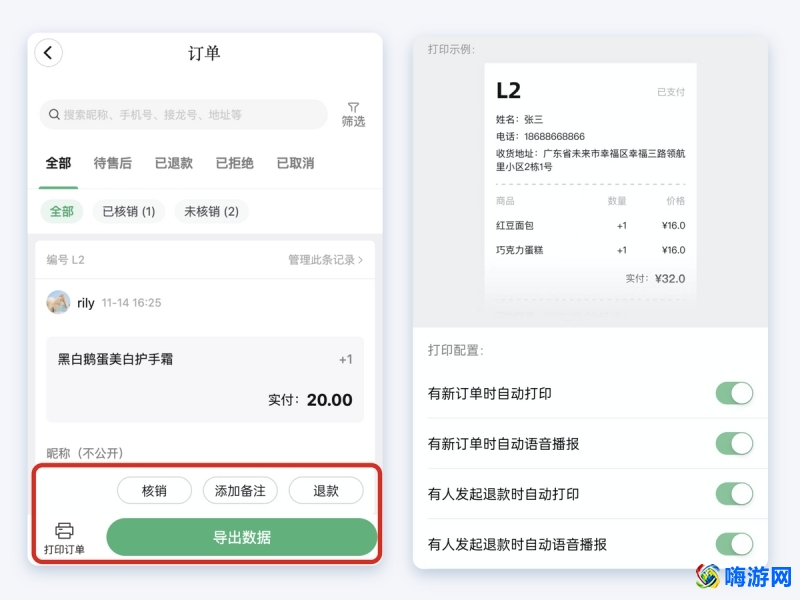The image size is (800, 600).
Task: Click the timestamp 11-14 16:25
Action: [132, 303]
